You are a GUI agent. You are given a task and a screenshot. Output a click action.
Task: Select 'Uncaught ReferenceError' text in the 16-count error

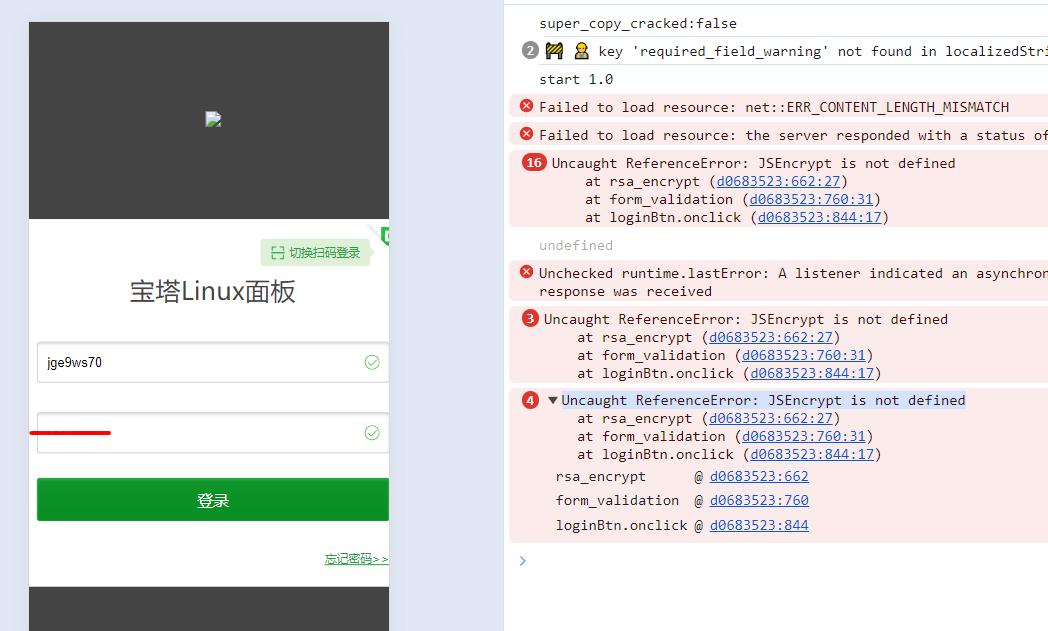click(x=753, y=163)
